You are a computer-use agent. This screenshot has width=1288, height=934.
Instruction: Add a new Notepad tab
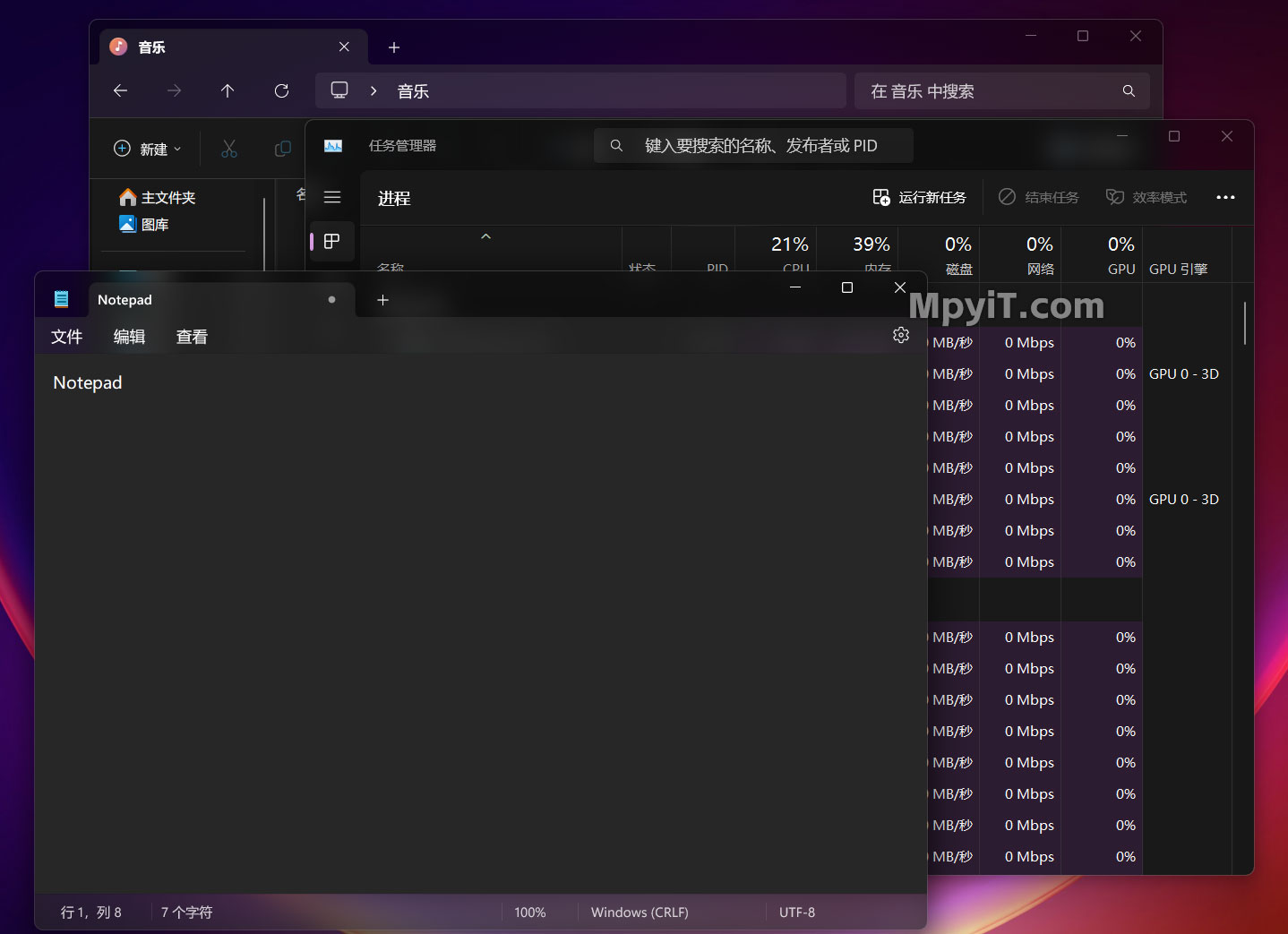tap(382, 300)
